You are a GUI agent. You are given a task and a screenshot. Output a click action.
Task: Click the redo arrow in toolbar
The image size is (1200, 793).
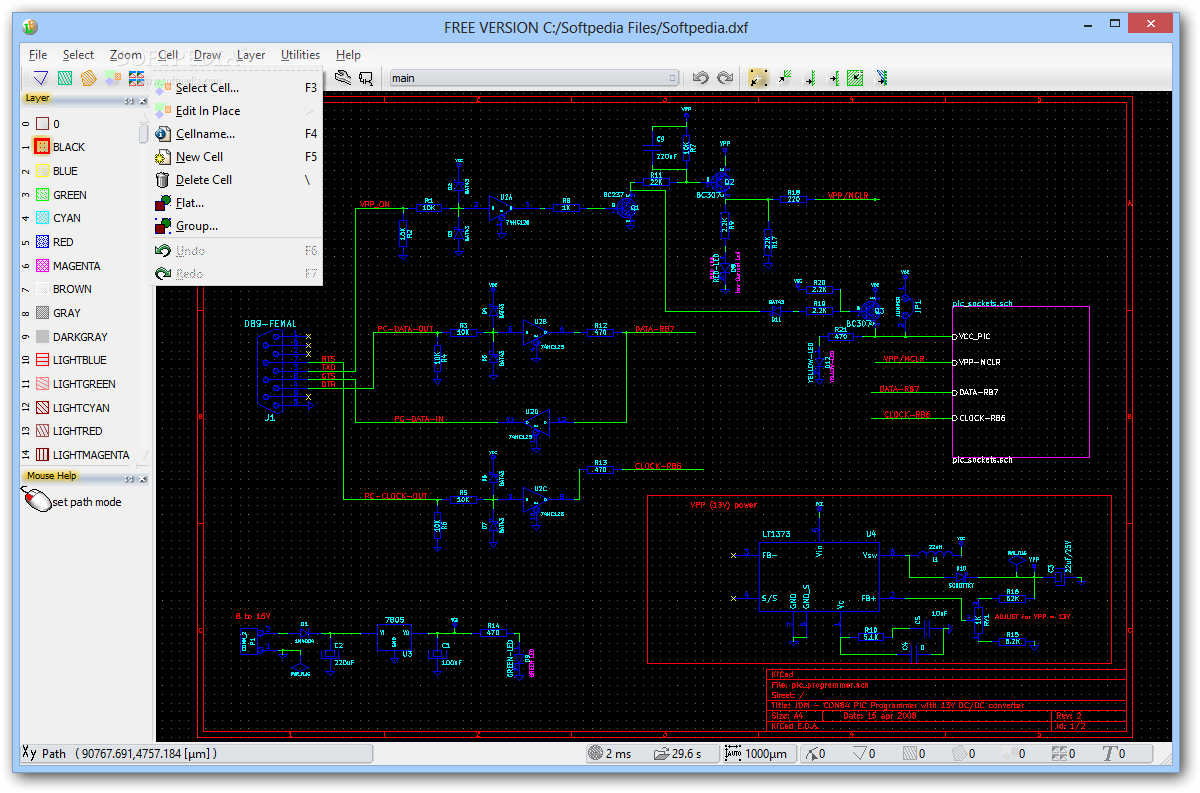point(725,77)
